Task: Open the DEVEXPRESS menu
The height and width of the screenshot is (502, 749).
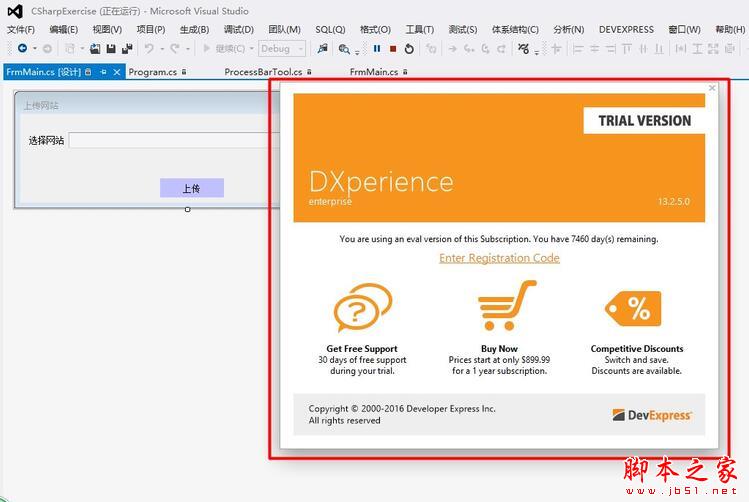Action: click(626, 30)
